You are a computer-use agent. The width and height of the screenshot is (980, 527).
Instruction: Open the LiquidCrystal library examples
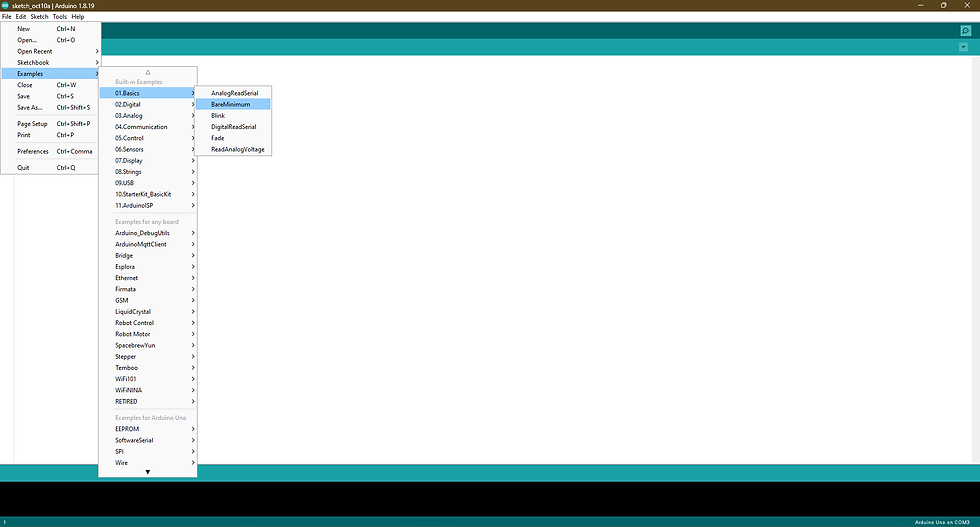(148, 312)
